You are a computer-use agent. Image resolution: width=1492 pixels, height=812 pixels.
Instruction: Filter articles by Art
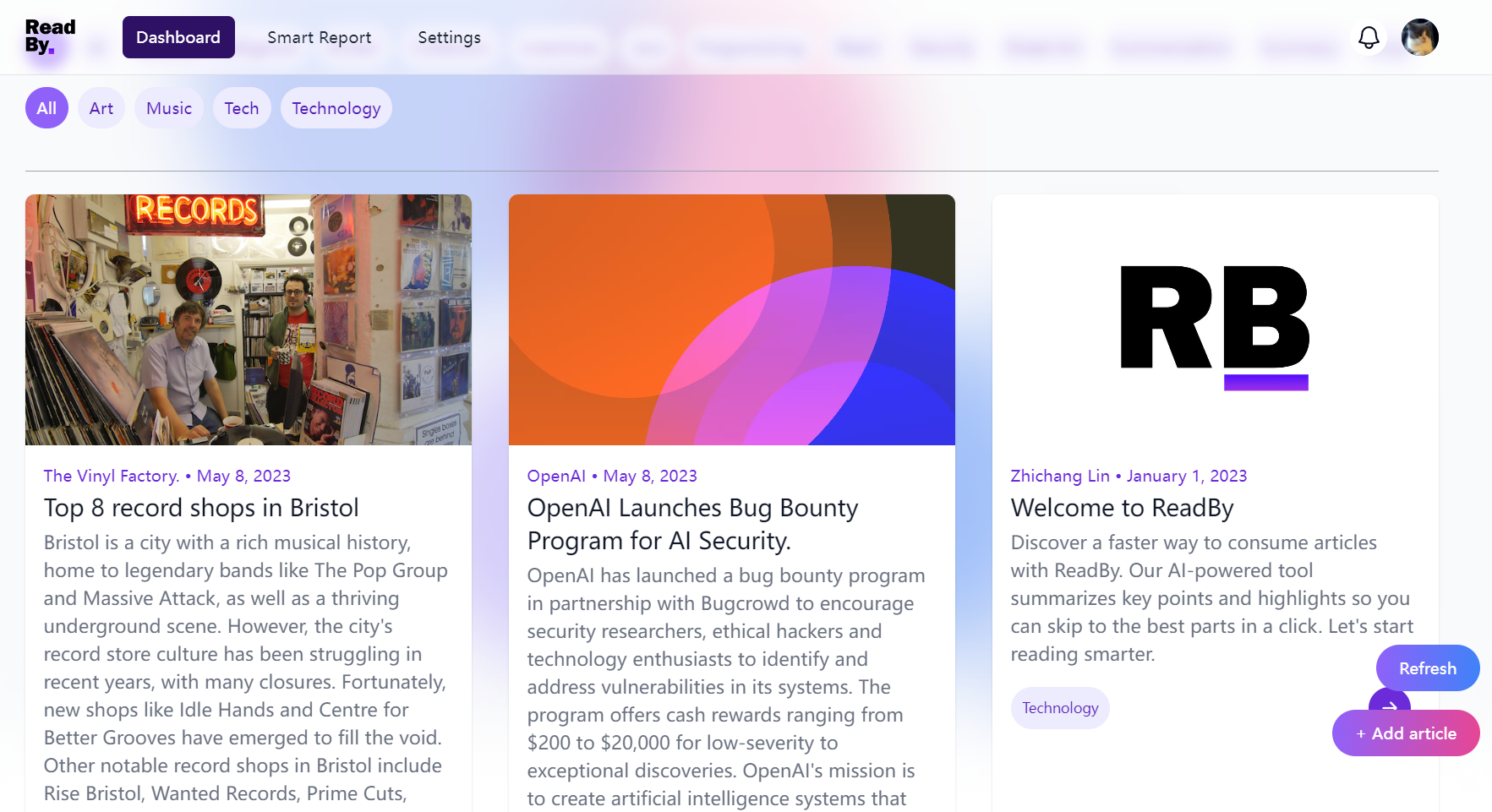(101, 108)
